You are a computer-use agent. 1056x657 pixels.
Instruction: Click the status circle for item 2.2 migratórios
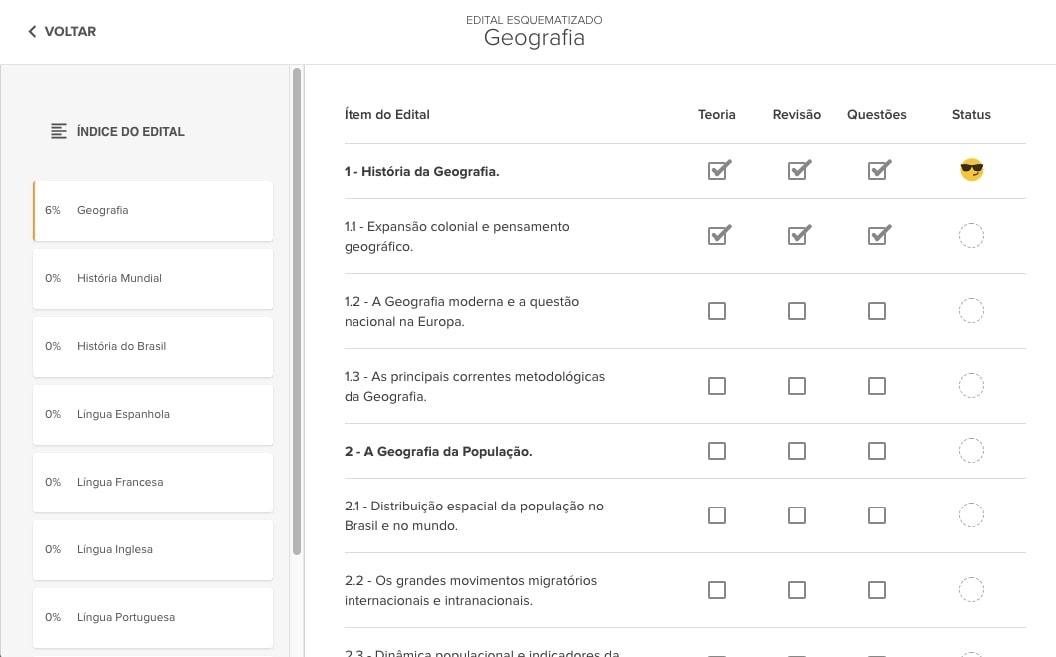[971, 590]
